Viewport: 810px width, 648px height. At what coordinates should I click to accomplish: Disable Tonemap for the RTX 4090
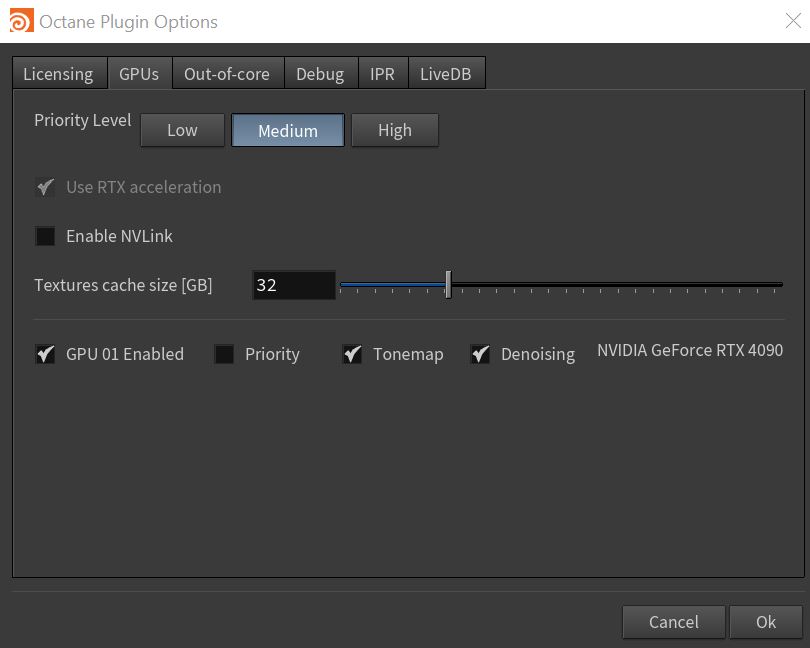tap(352, 354)
